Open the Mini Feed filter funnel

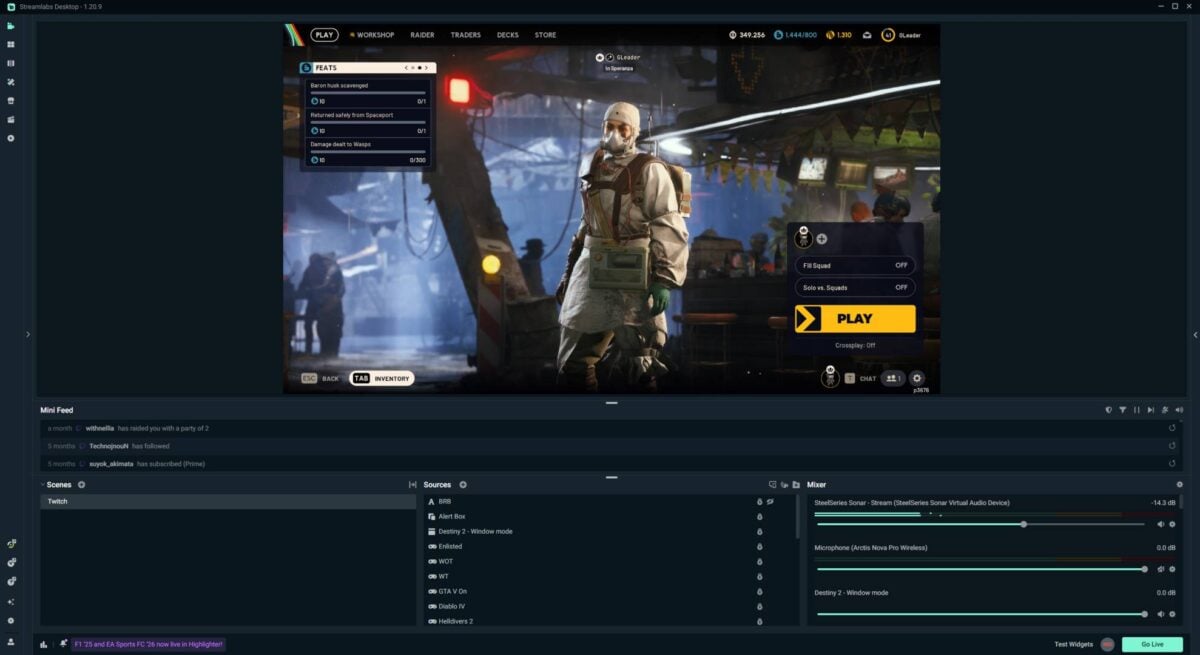click(1123, 410)
